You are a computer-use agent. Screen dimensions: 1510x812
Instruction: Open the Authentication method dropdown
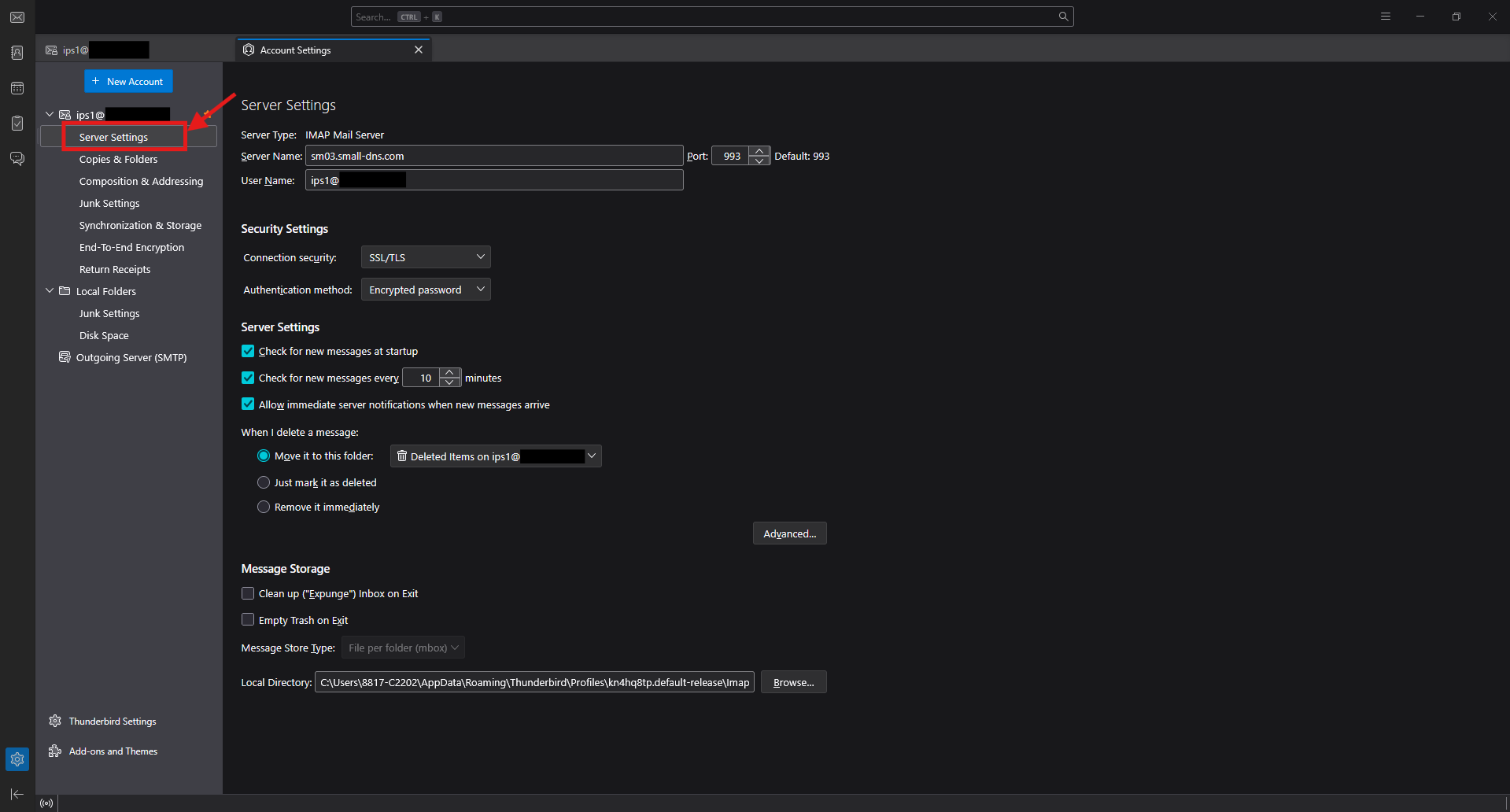pos(426,290)
